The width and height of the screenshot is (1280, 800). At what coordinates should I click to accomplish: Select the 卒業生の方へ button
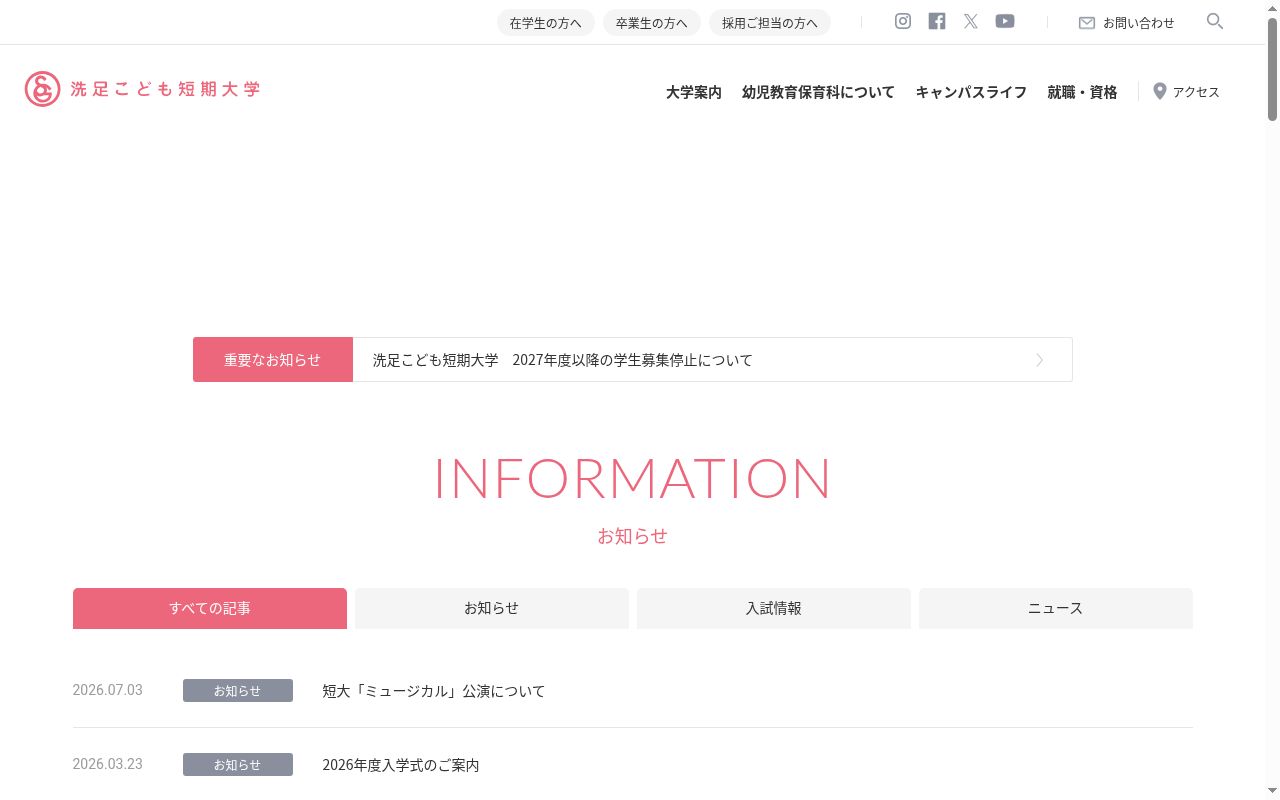(652, 23)
